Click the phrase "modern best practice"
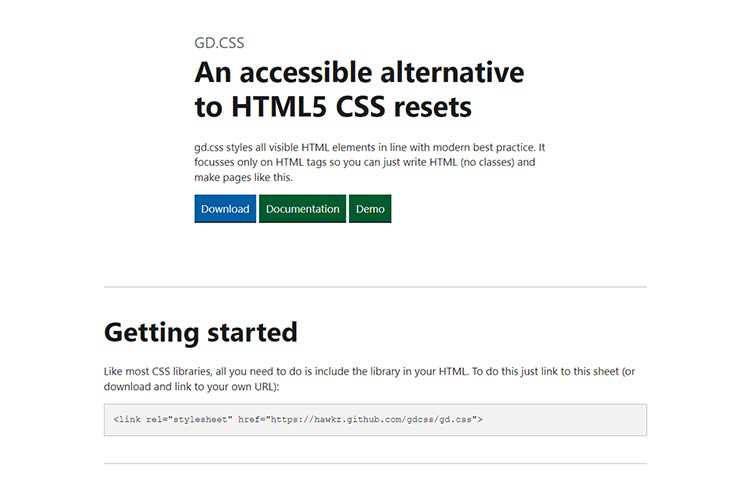Screen dimensions: 750x500 point(475,147)
